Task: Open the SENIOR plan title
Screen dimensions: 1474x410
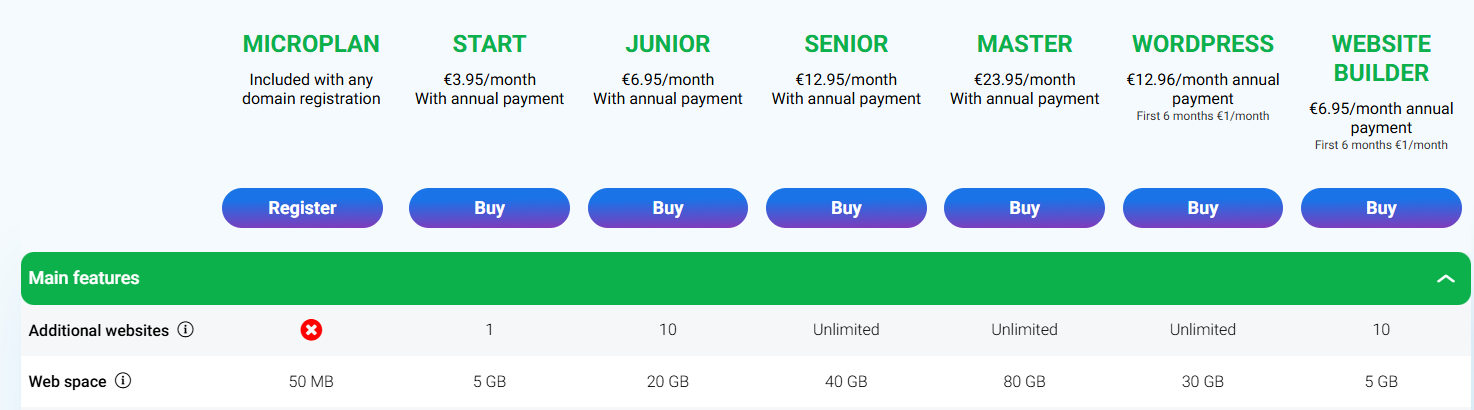Action: [x=846, y=44]
